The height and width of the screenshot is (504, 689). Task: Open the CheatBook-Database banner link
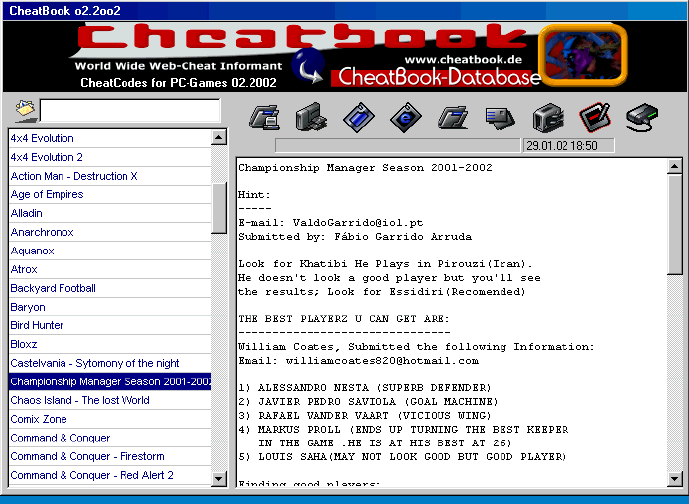tap(436, 77)
